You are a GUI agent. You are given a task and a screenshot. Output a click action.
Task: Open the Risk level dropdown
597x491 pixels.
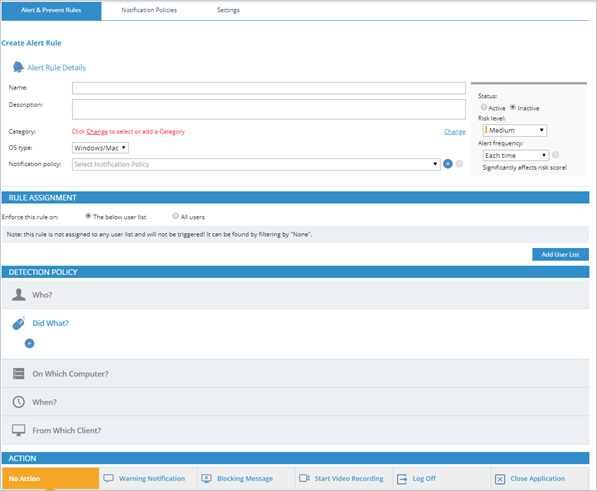515,130
